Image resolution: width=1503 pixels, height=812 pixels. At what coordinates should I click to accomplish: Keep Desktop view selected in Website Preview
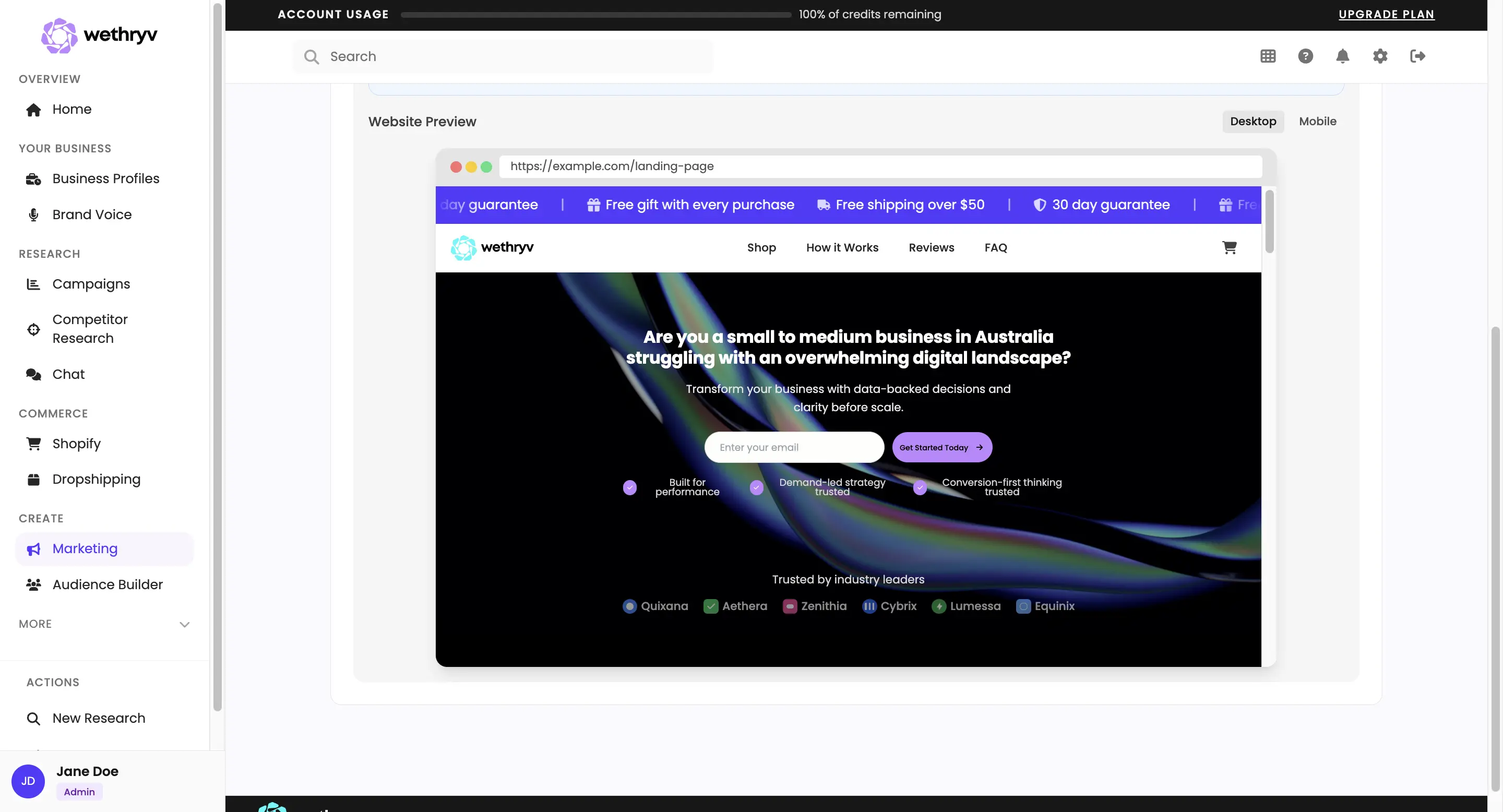click(x=1253, y=122)
